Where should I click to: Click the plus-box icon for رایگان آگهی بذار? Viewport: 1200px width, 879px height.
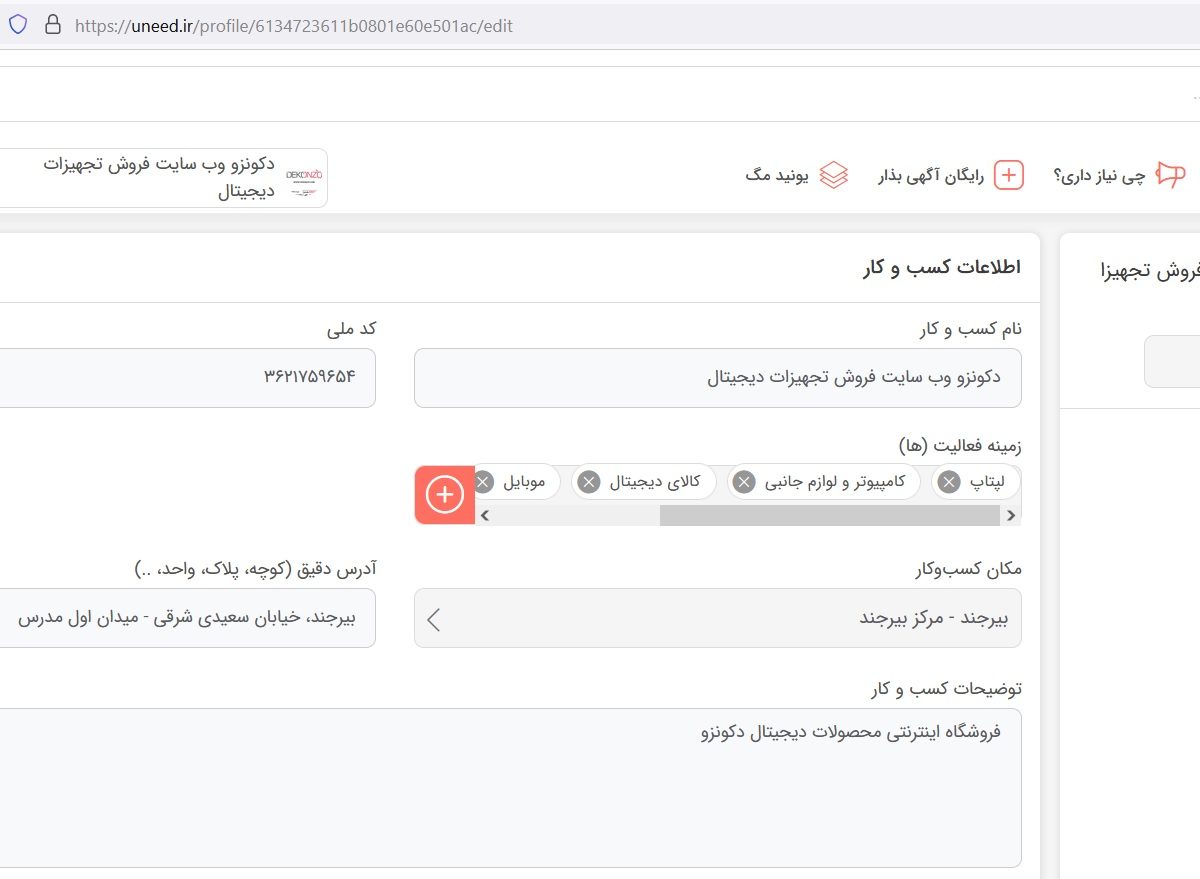click(1008, 175)
